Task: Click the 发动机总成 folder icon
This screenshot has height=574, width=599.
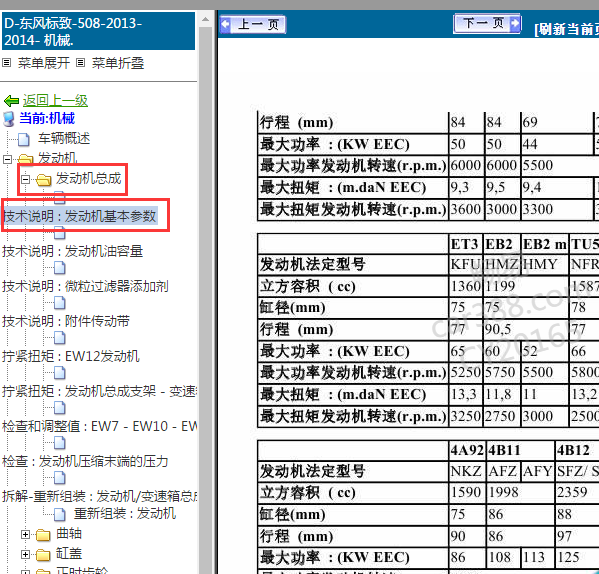Action: [x=44, y=179]
